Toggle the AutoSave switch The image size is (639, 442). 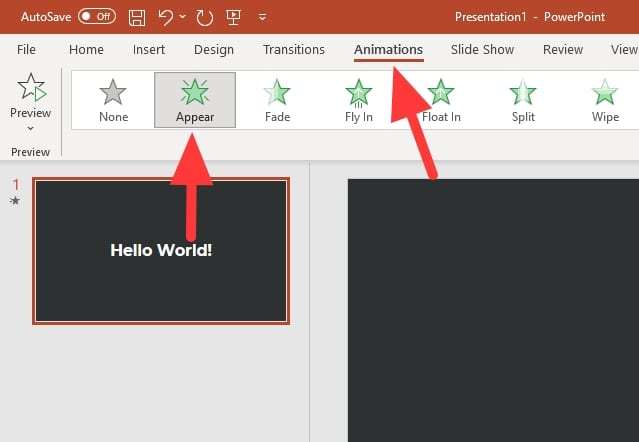click(97, 17)
